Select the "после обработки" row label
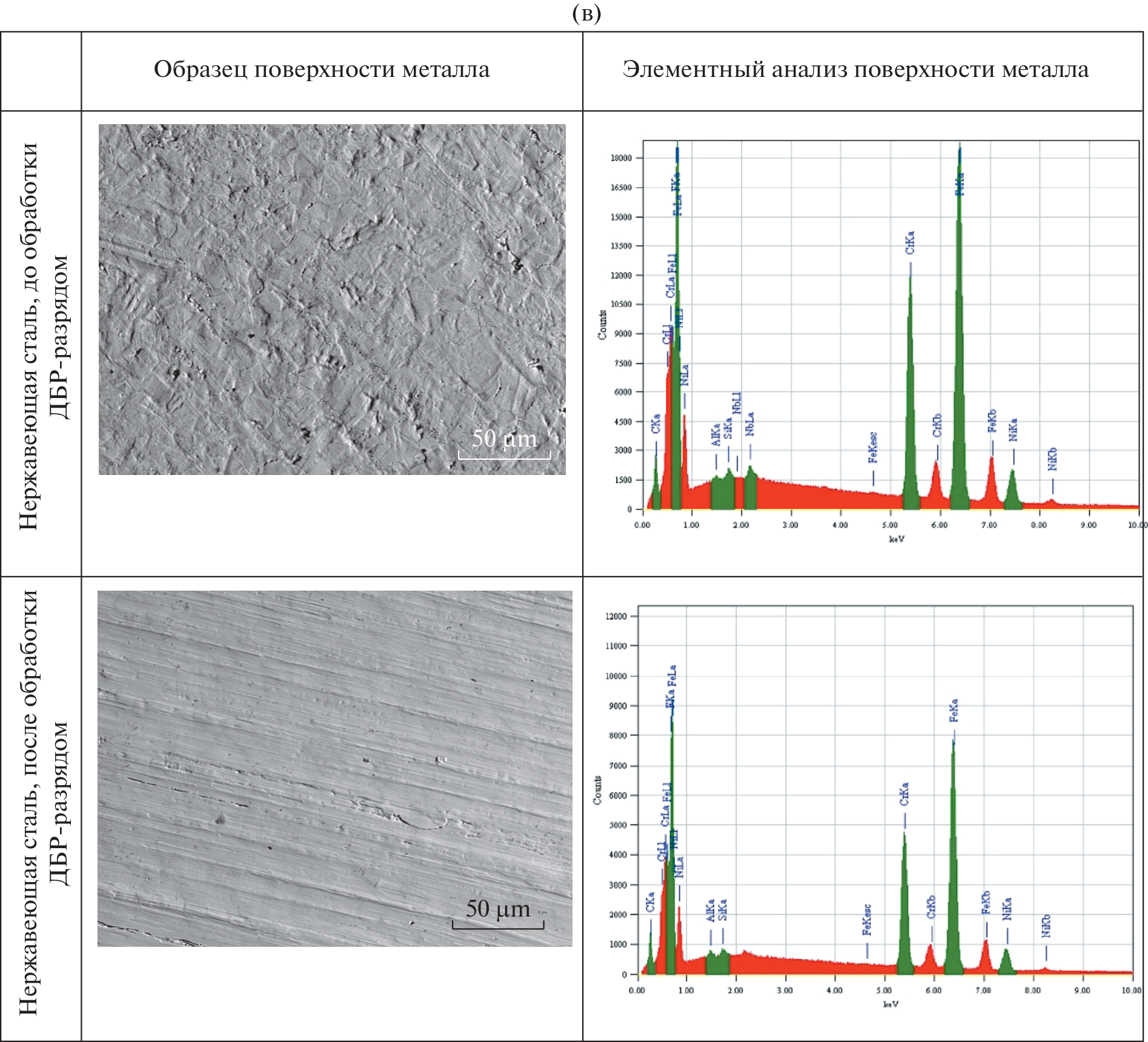 pos(44,803)
